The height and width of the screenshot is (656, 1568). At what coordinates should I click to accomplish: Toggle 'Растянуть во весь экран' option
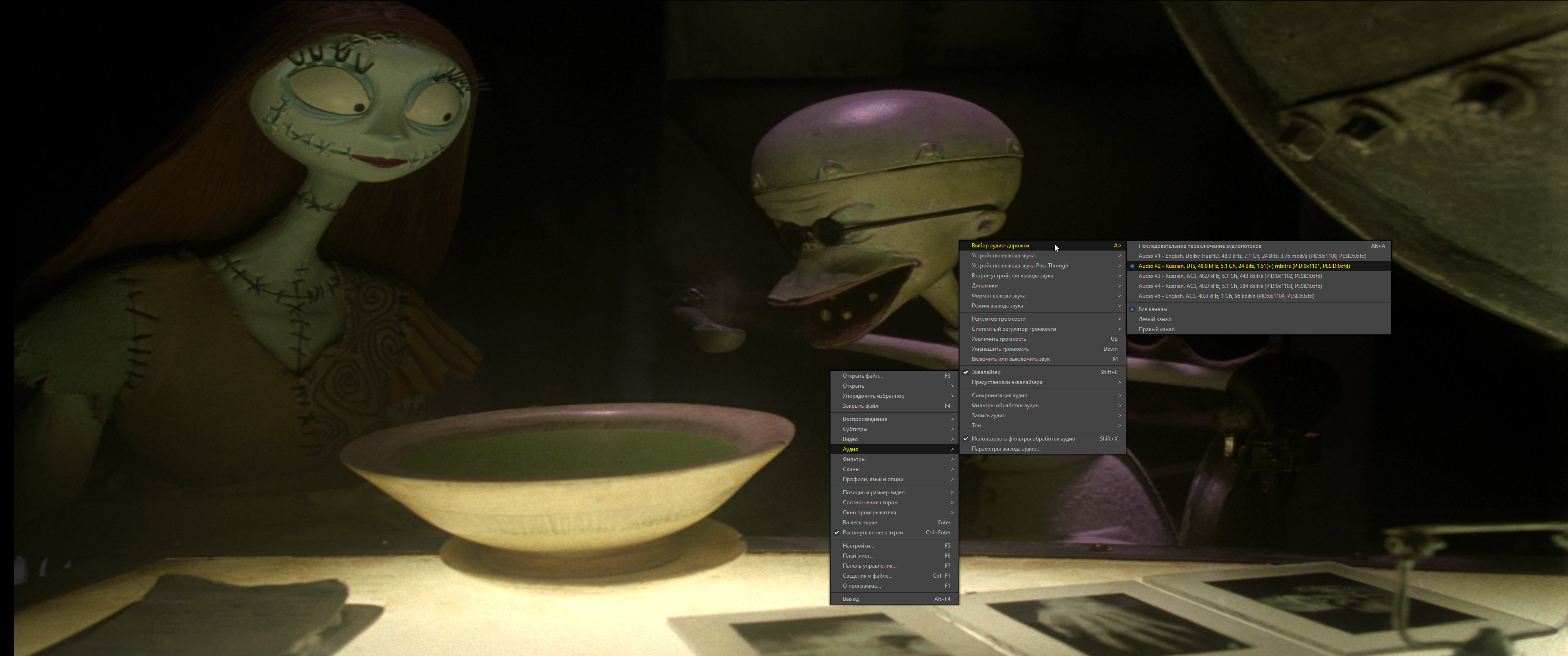point(894,533)
